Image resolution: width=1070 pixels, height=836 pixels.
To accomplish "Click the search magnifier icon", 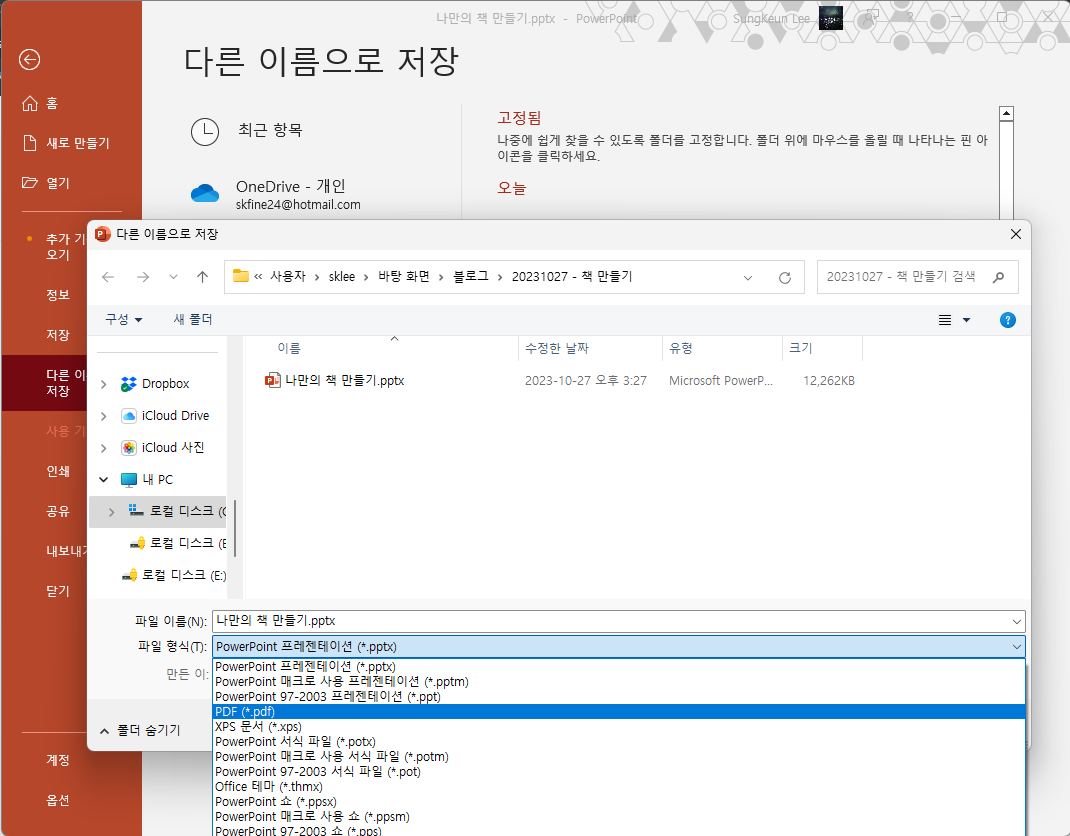I will point(998,276).
